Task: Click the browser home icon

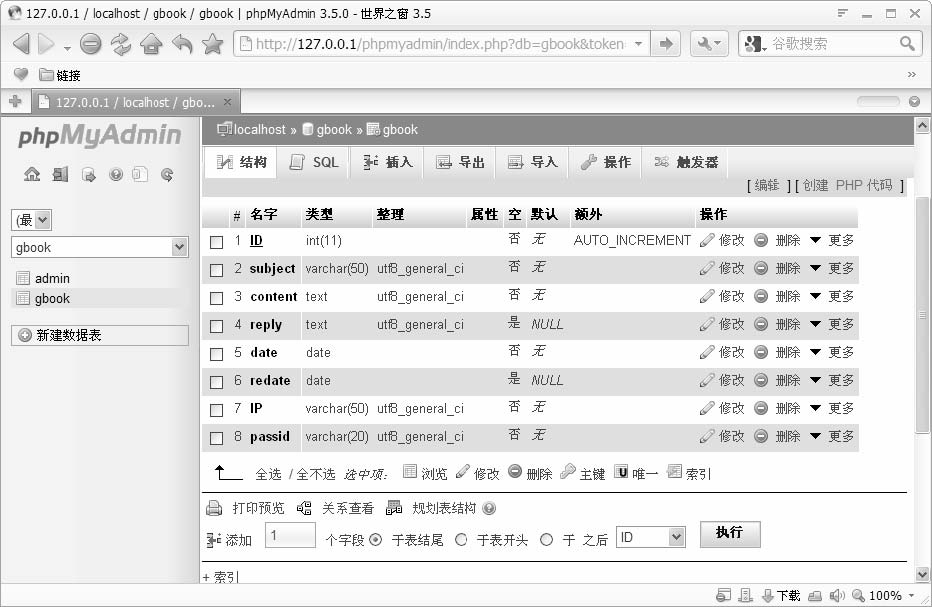Action: pos(152,44)
